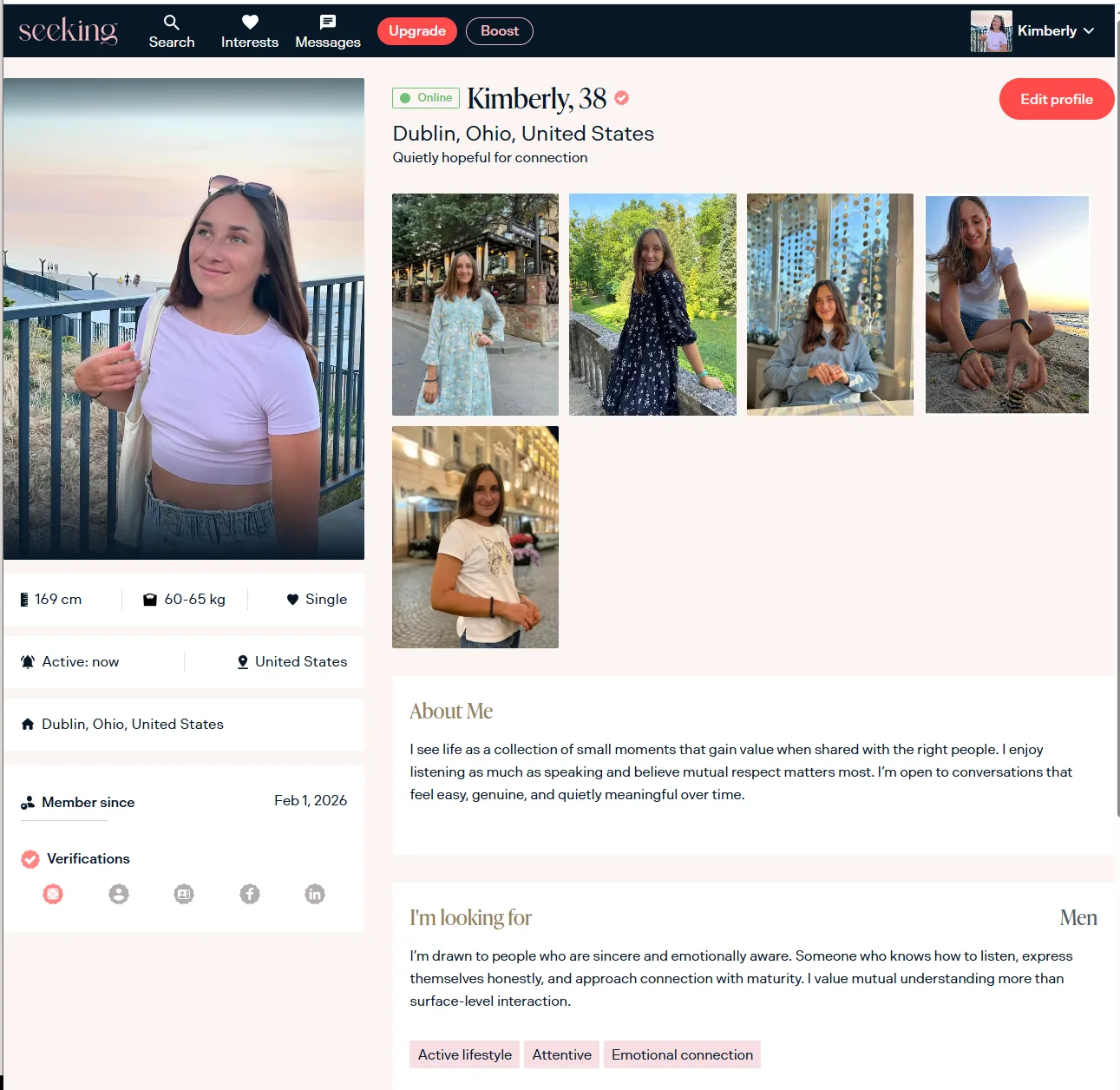Screen dimensions: 1120x1090
Task: Click the Facebook verification badge
Action: 250,894
